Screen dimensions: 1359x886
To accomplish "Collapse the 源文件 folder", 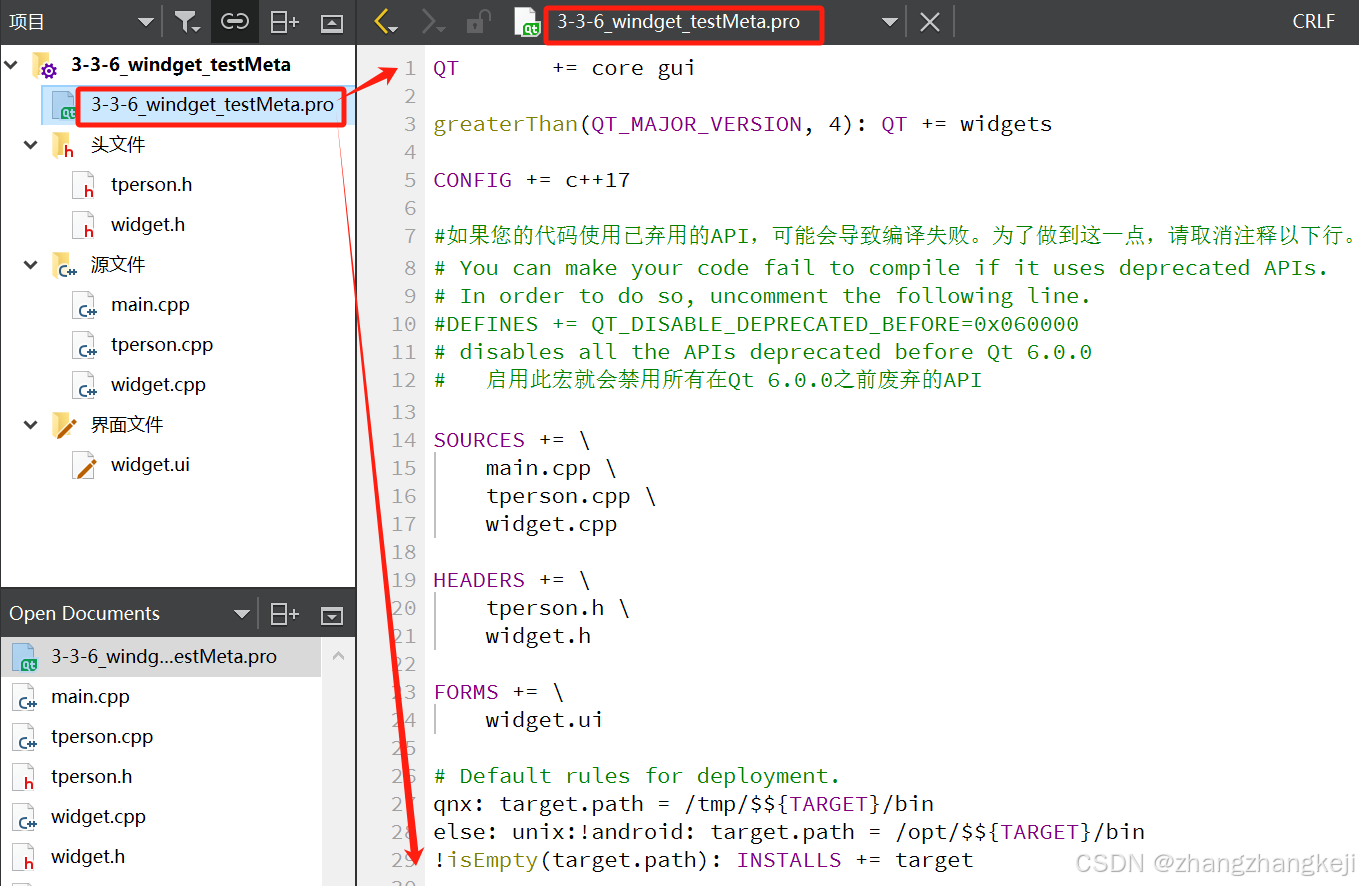I will coord(32,265).
